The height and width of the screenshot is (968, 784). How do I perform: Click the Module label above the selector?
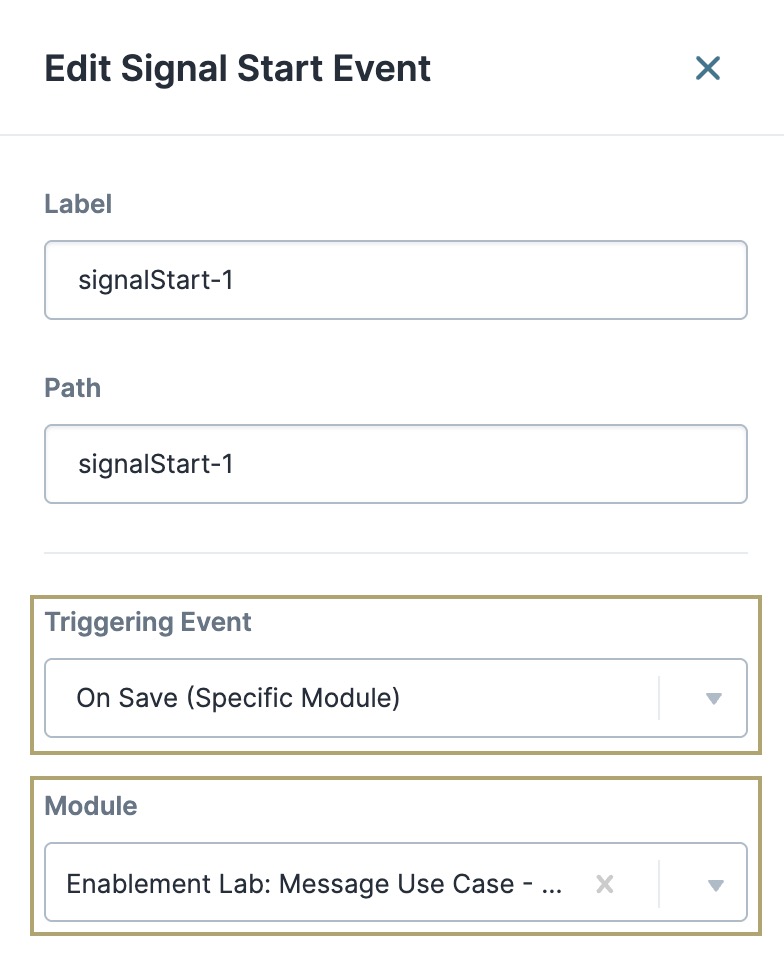pos(91,806)
